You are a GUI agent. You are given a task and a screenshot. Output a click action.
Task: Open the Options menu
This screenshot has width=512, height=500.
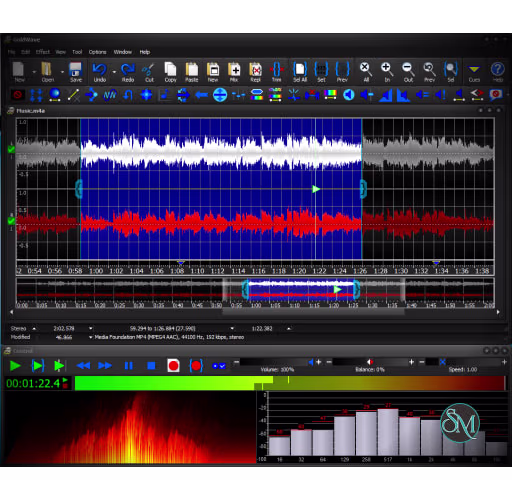(97, 52)
